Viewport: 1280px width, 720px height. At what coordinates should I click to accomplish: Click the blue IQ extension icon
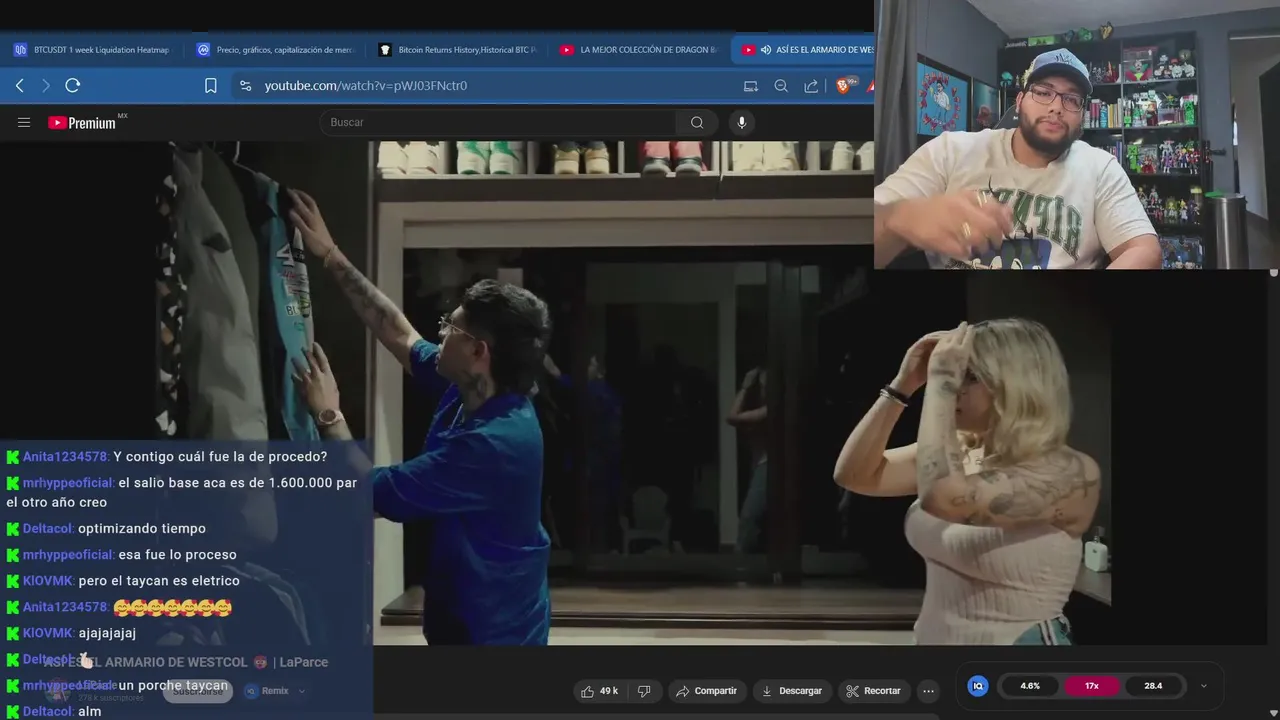point(978,686)
